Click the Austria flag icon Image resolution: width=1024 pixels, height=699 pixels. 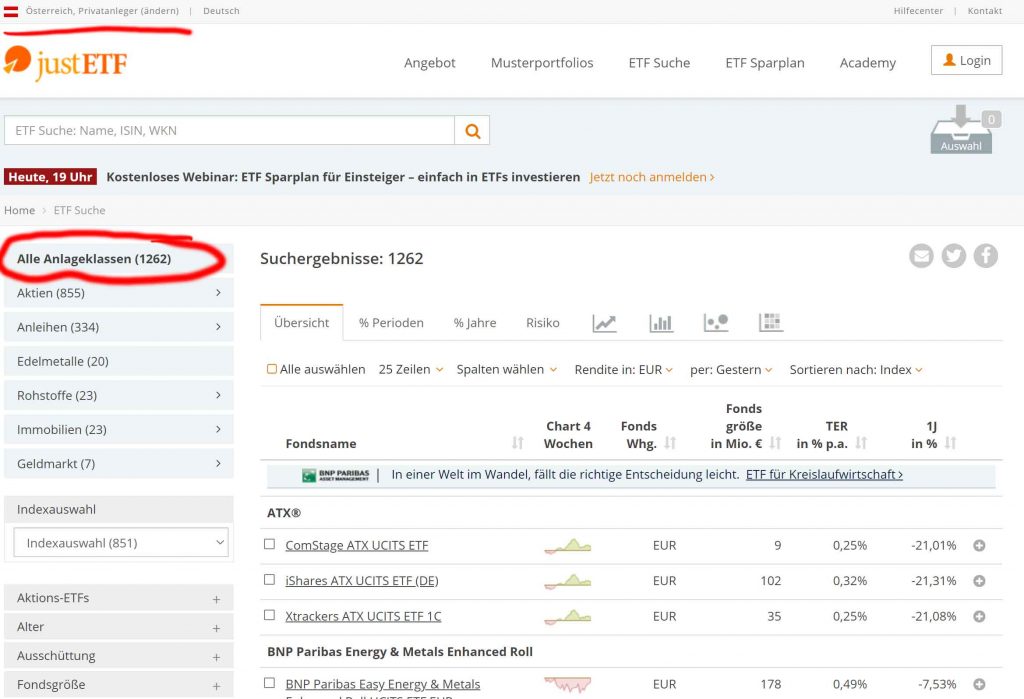click(11, 11)
